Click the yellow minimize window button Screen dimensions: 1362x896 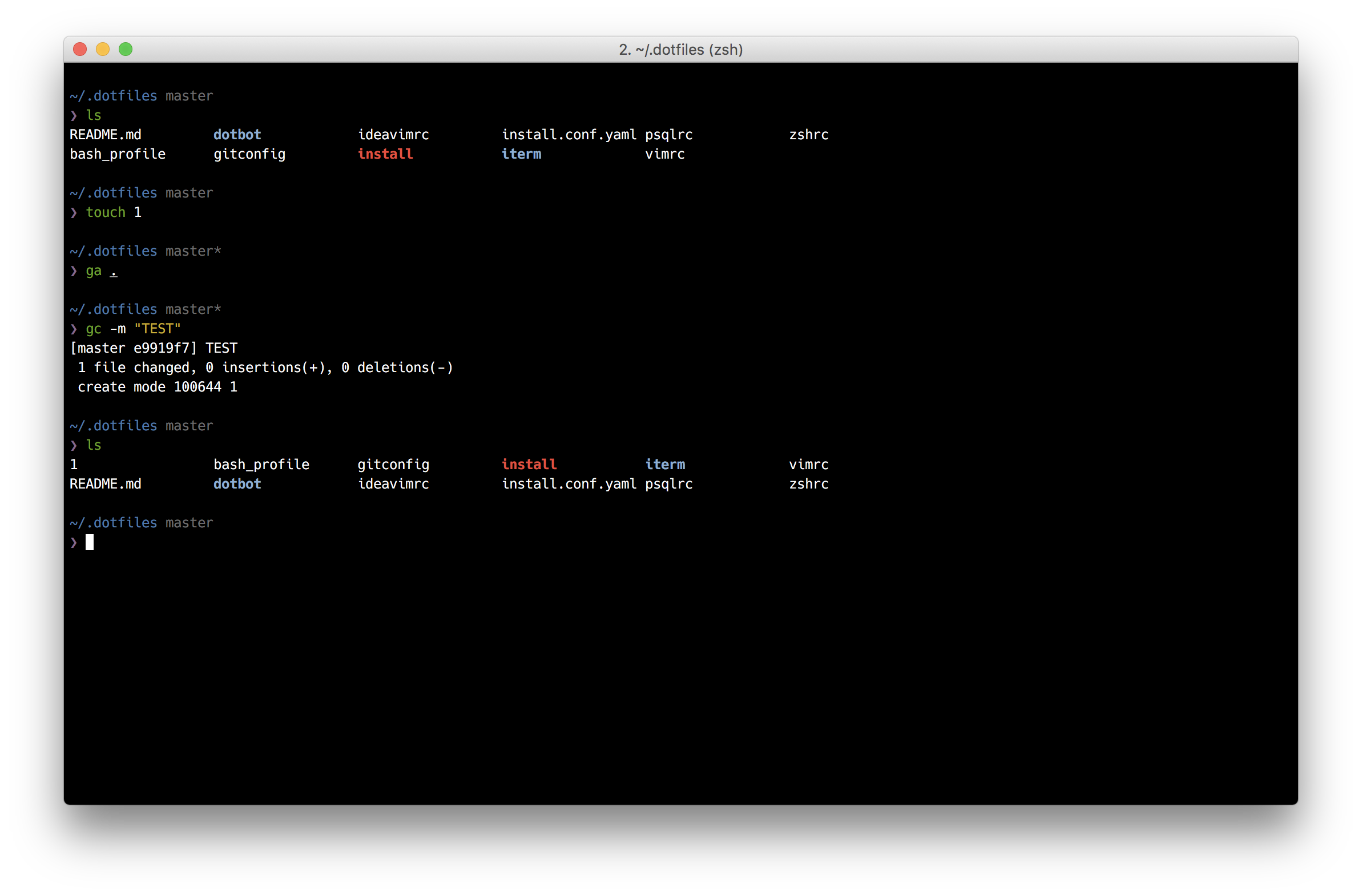(x=103, y=49)
